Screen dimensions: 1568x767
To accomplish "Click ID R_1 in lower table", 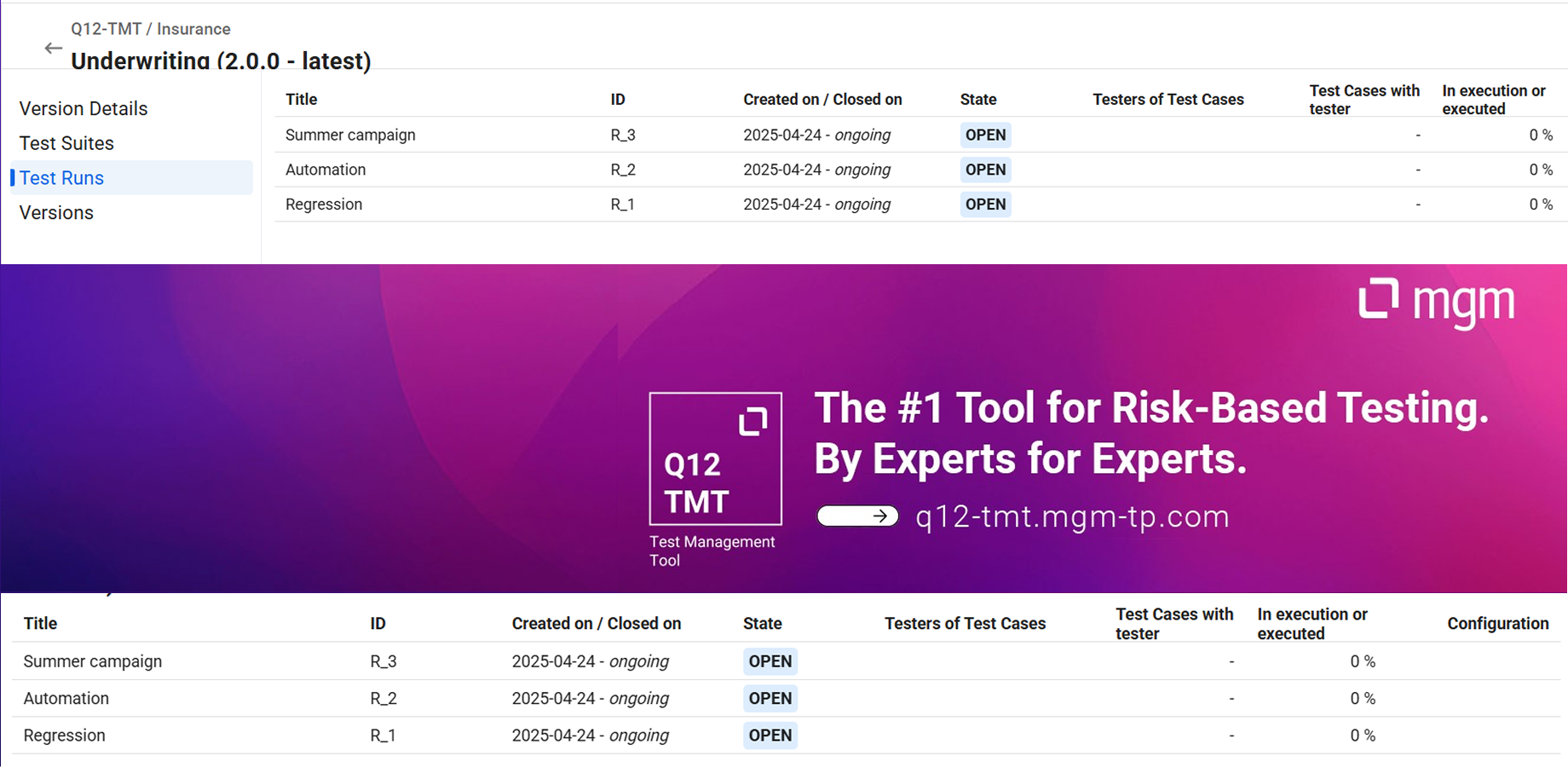I will (383, 735).
